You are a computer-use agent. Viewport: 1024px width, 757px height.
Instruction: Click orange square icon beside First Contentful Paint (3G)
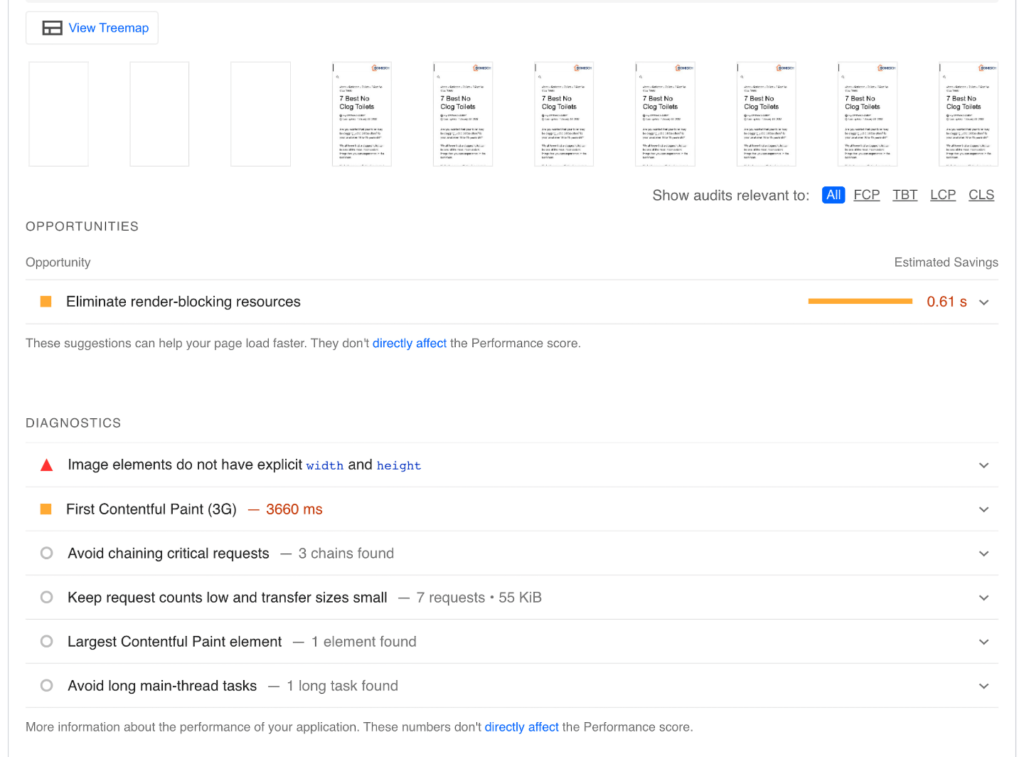46,510
